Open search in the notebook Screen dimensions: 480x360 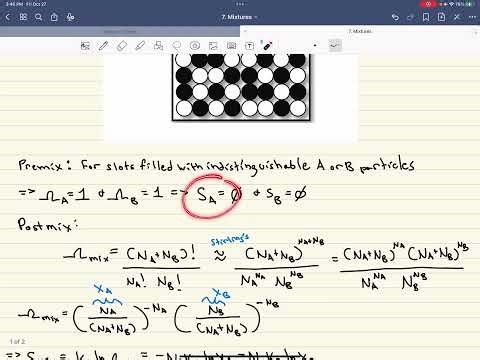[x=38, y=17]
